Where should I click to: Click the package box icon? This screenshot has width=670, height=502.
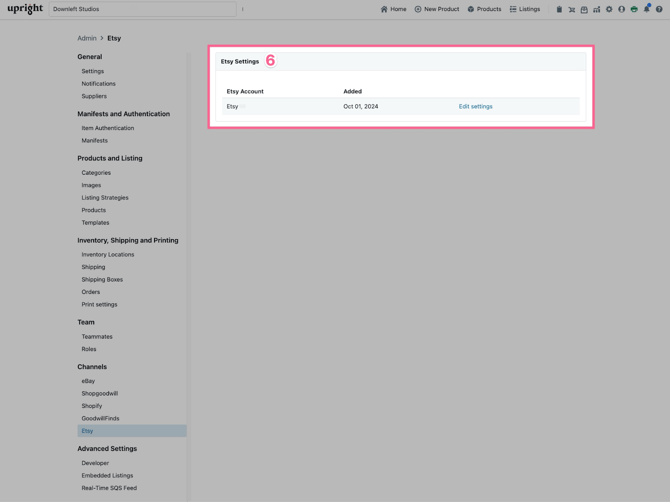[x=584, y=9]
